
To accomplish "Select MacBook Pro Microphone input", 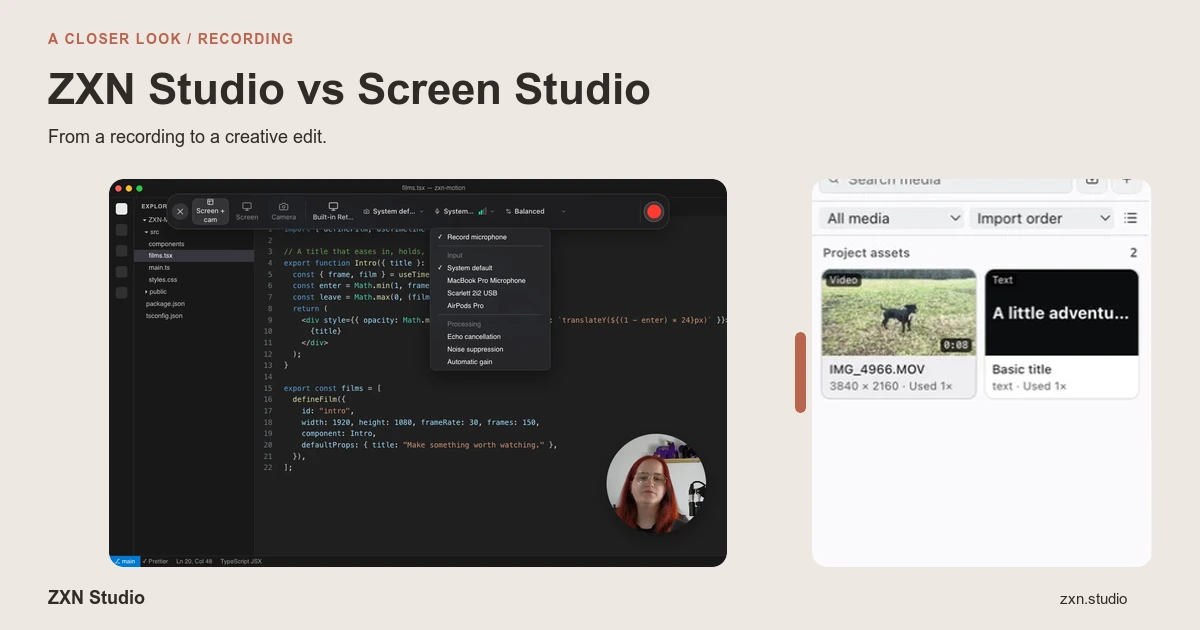I will pos(490,280).
